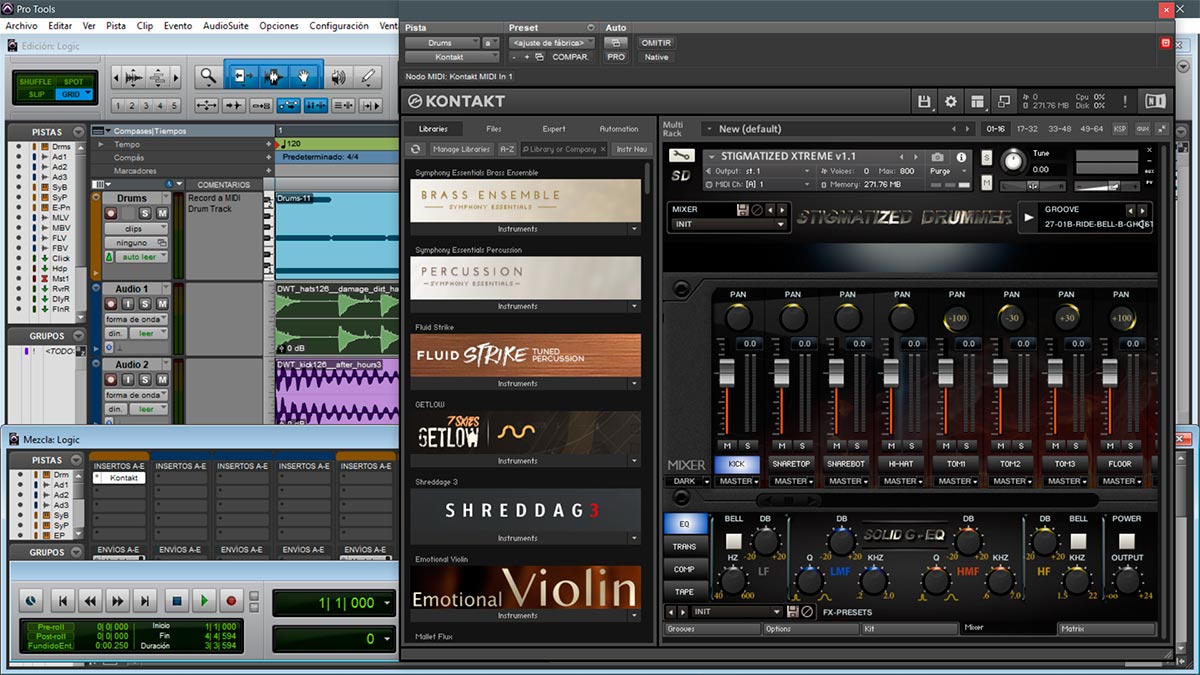Show instrument info icon
The height and width of the screenshot is (675, 1200).
[x=962, y=157]
